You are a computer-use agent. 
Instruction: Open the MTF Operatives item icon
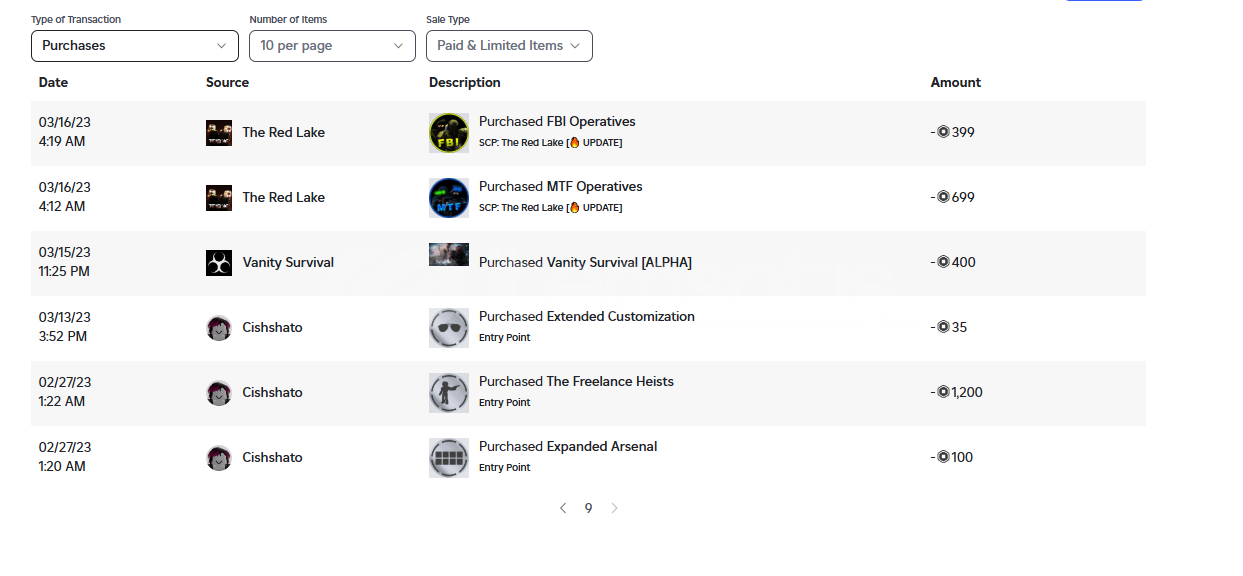pos(449,198)
